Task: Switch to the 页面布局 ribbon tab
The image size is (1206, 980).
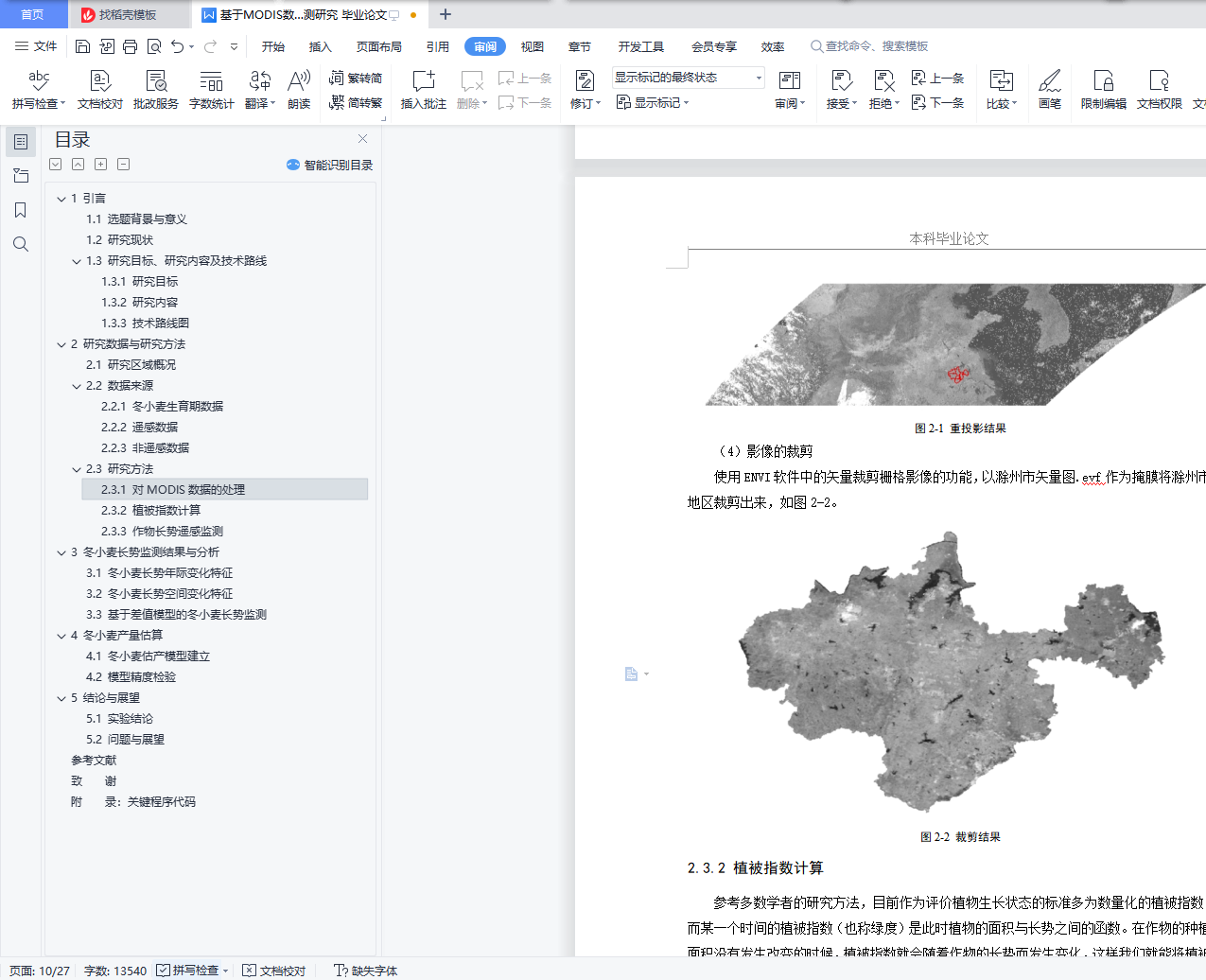Action: click(x=379, y=46)
